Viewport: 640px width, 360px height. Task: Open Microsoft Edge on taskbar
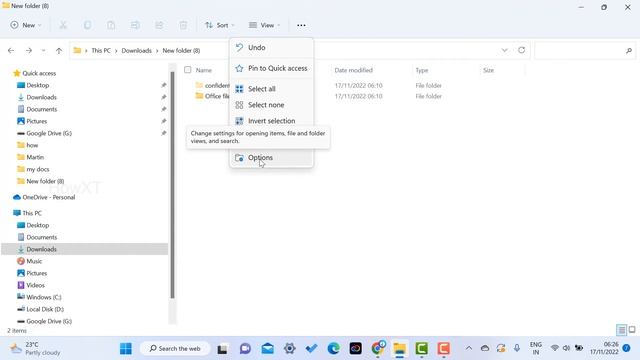pos(333,349)
